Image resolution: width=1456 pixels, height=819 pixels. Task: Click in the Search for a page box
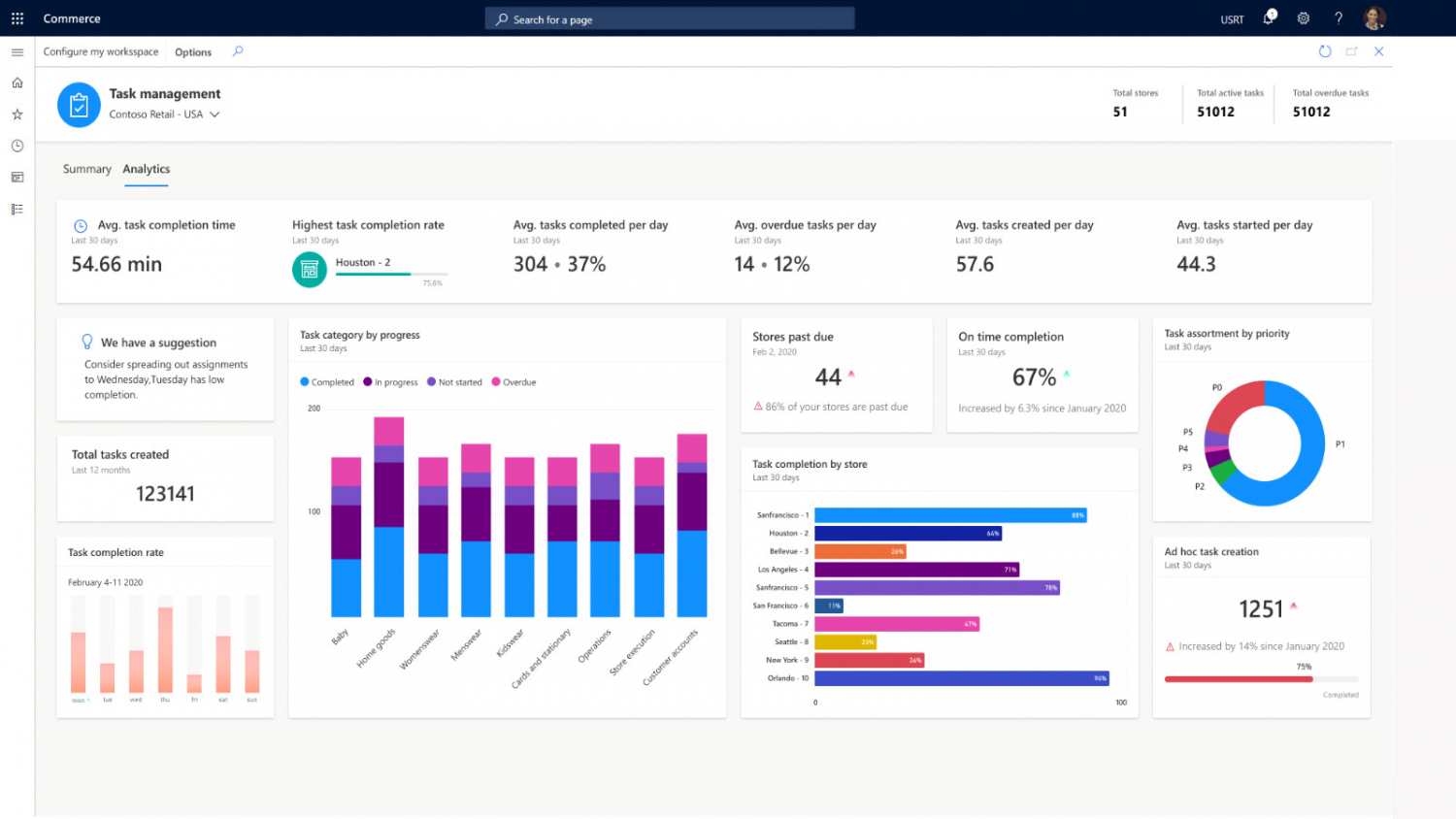pos(670,18)
